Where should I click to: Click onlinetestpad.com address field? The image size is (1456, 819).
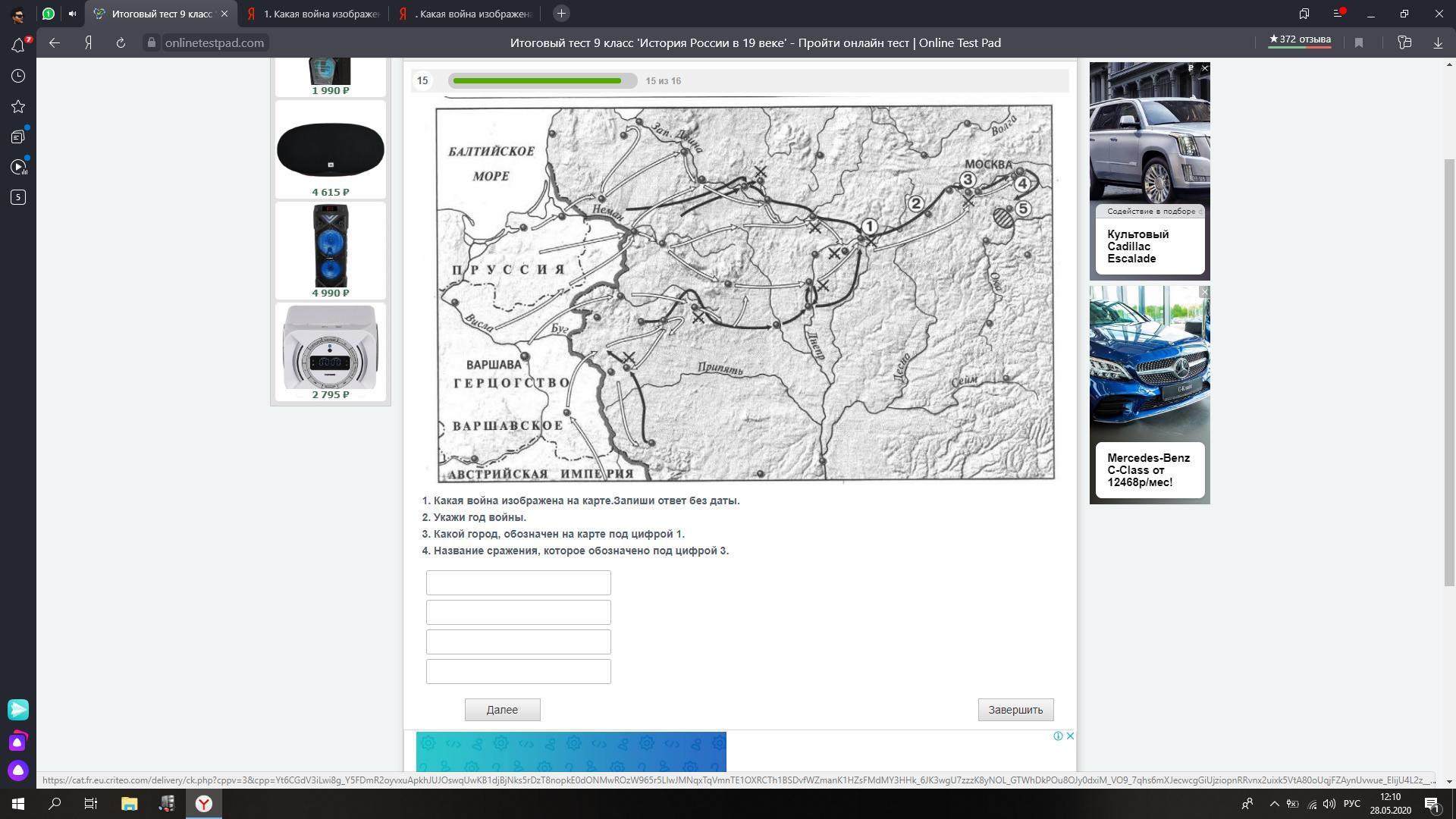[x=215, y=43]
